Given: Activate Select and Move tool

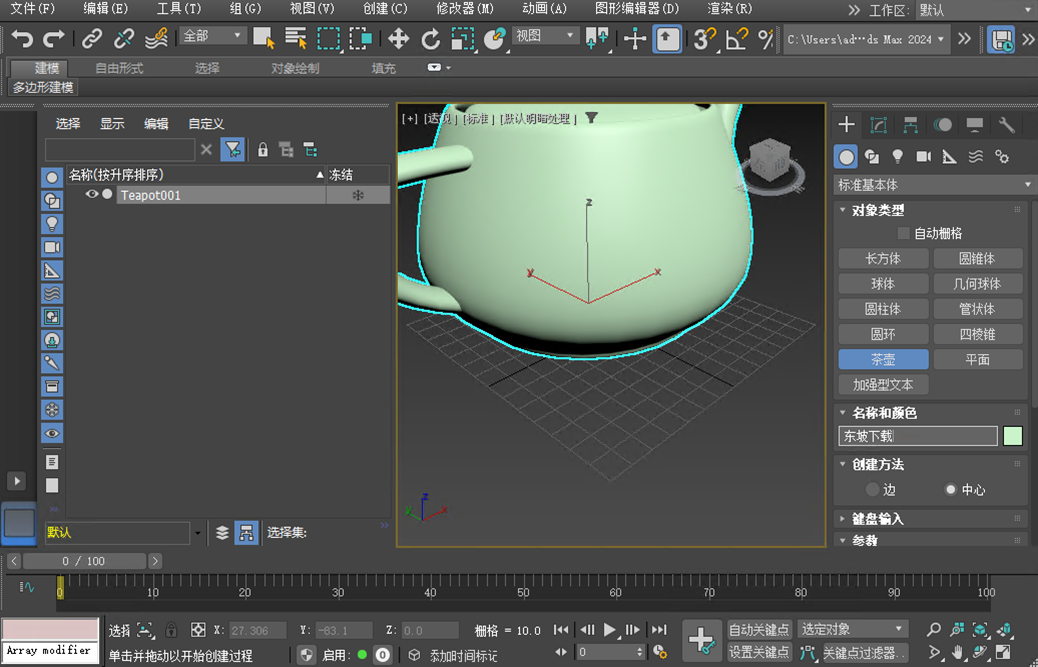Looking at the screenshot, I should coord(399,39).
